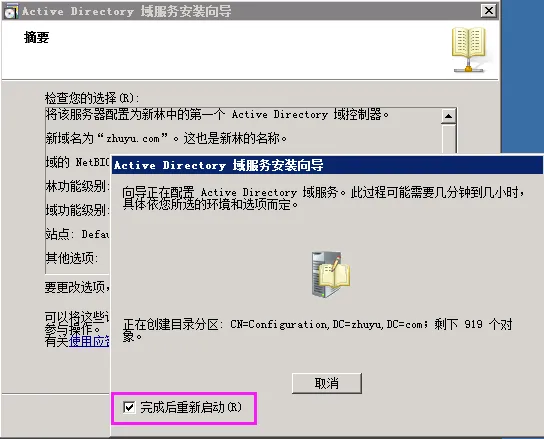
Task: Click the 林功能级别 line in the summary
Action: [x=78, y=186]
